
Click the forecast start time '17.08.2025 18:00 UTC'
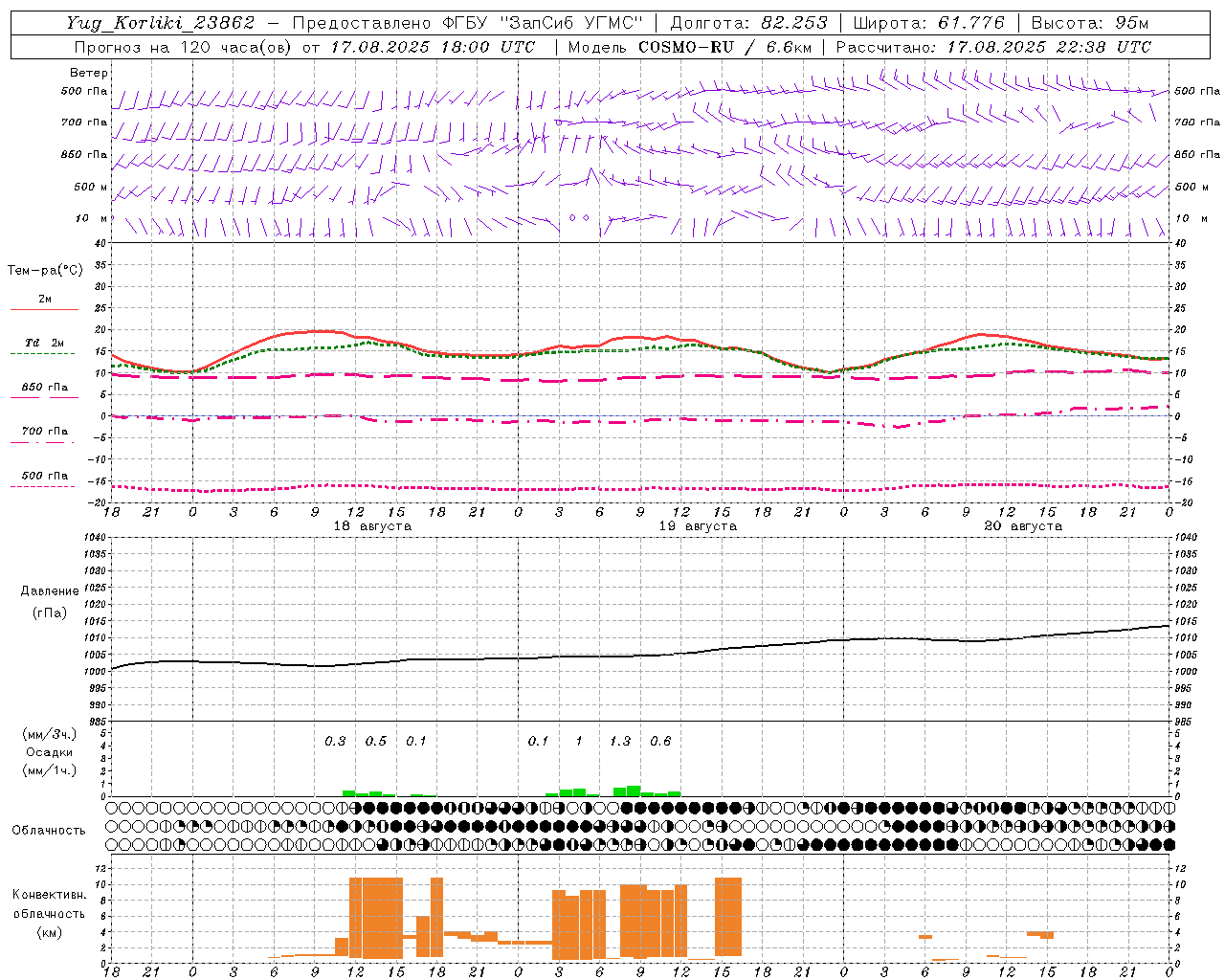tap(433, 47)
